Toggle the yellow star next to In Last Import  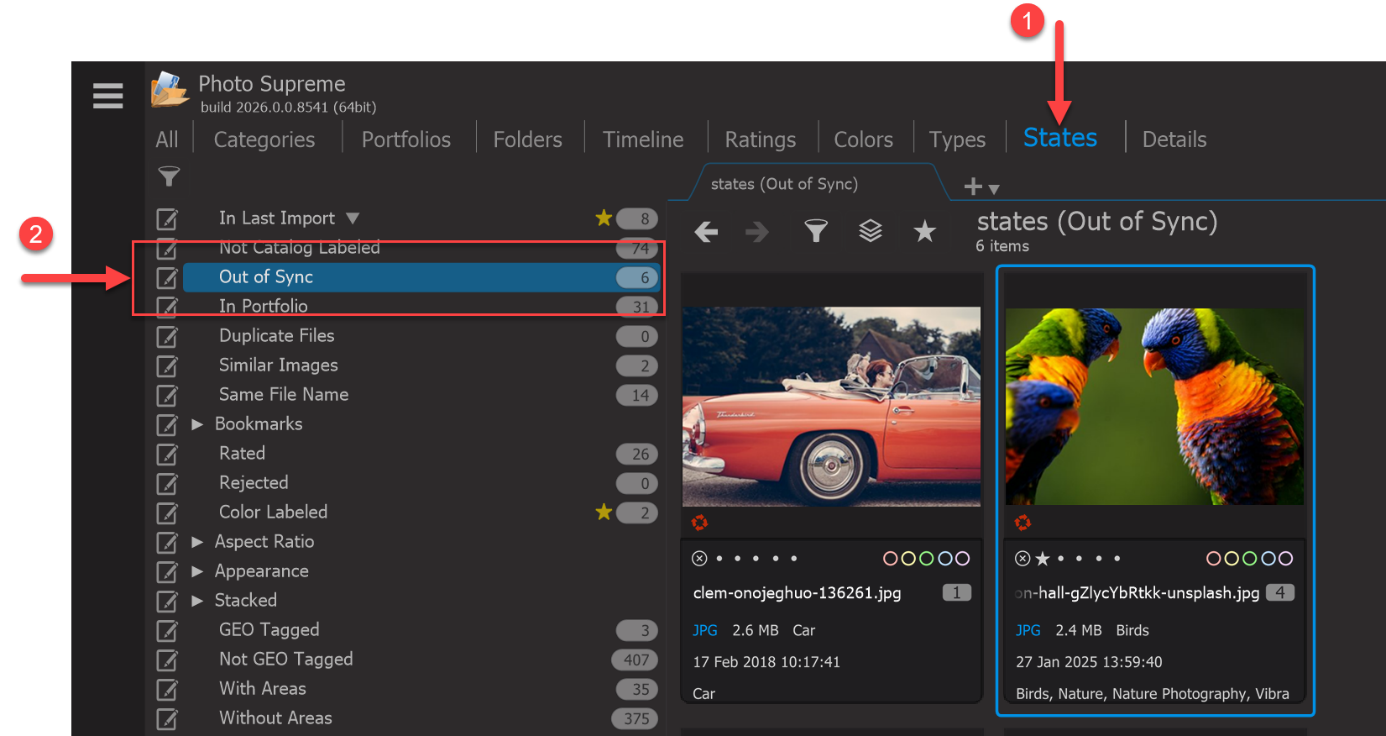pyautogui.click(x=604, y=218)
